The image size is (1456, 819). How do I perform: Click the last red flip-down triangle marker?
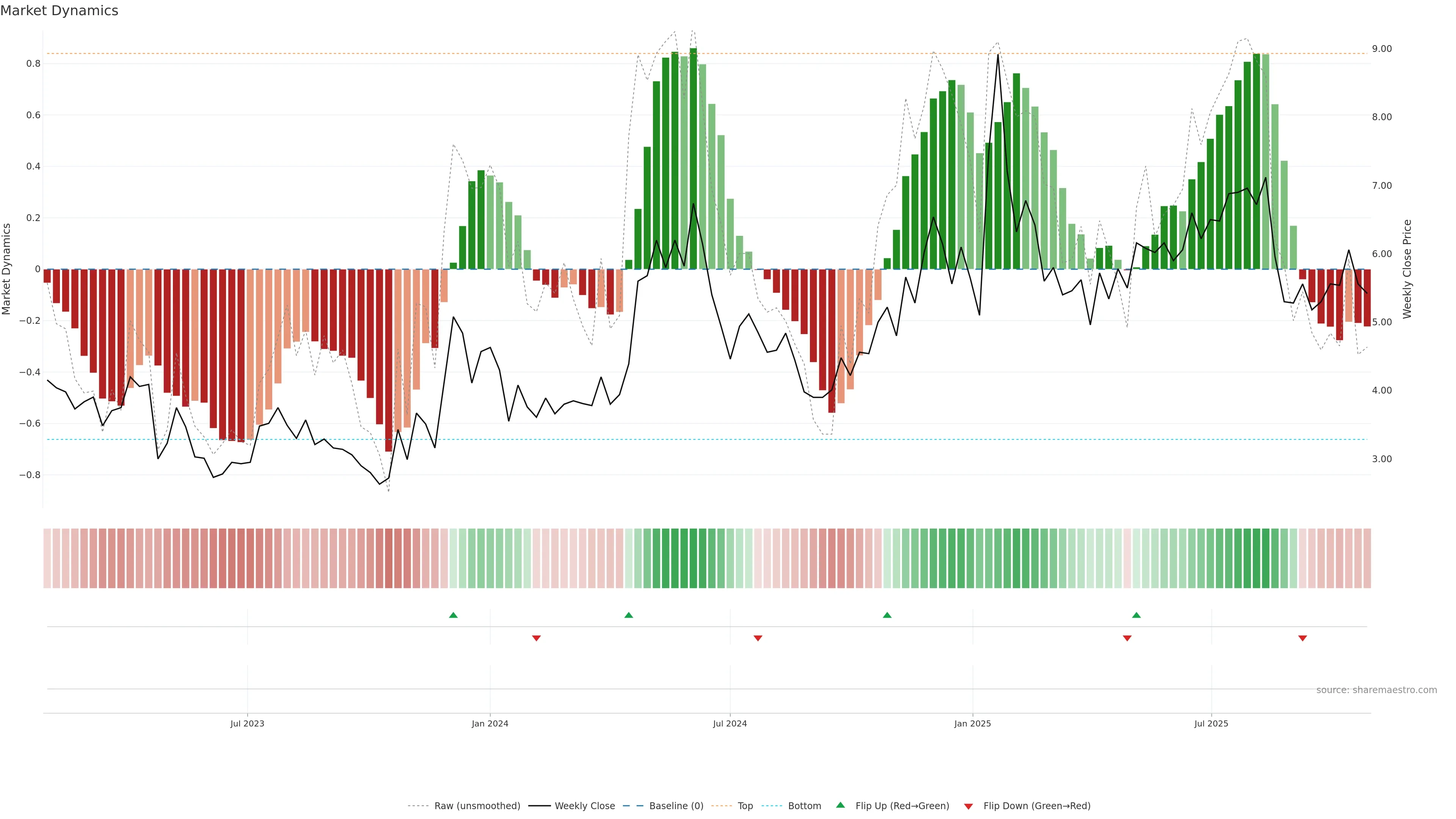1302,638
